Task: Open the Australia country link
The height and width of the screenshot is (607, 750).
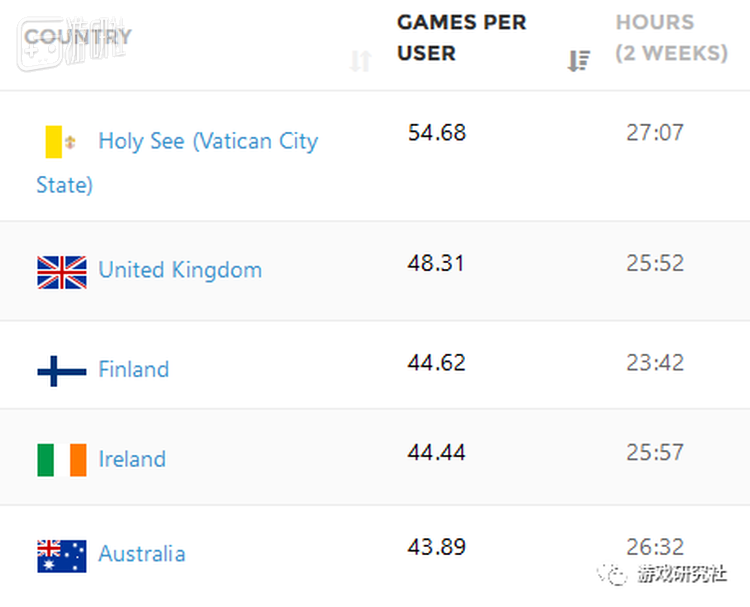Action: tap(141, 553)
